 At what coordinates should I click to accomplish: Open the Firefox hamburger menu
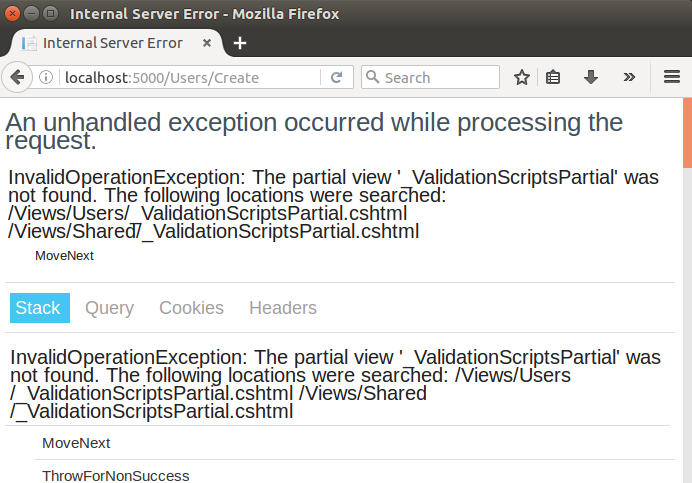coord(672,77)
